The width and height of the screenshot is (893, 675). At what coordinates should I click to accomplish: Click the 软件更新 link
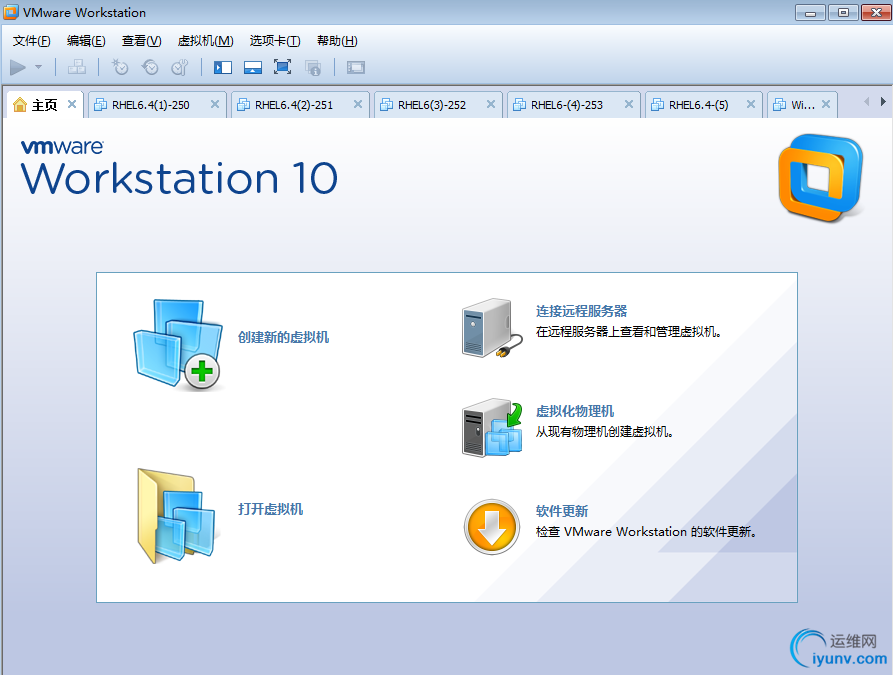click(x=562, y=511)
